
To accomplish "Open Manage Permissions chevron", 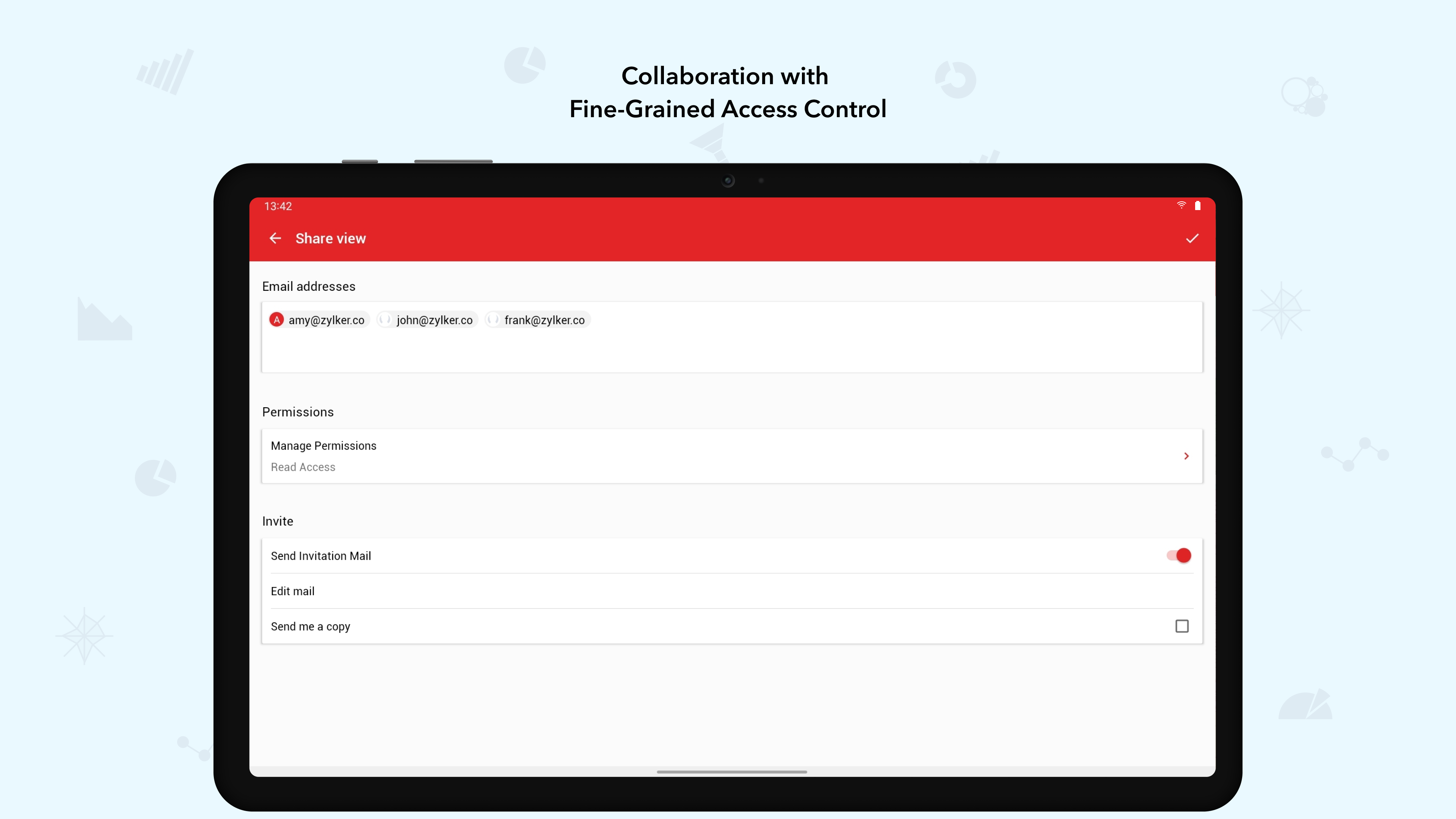I will click(x=1186, y=456).
